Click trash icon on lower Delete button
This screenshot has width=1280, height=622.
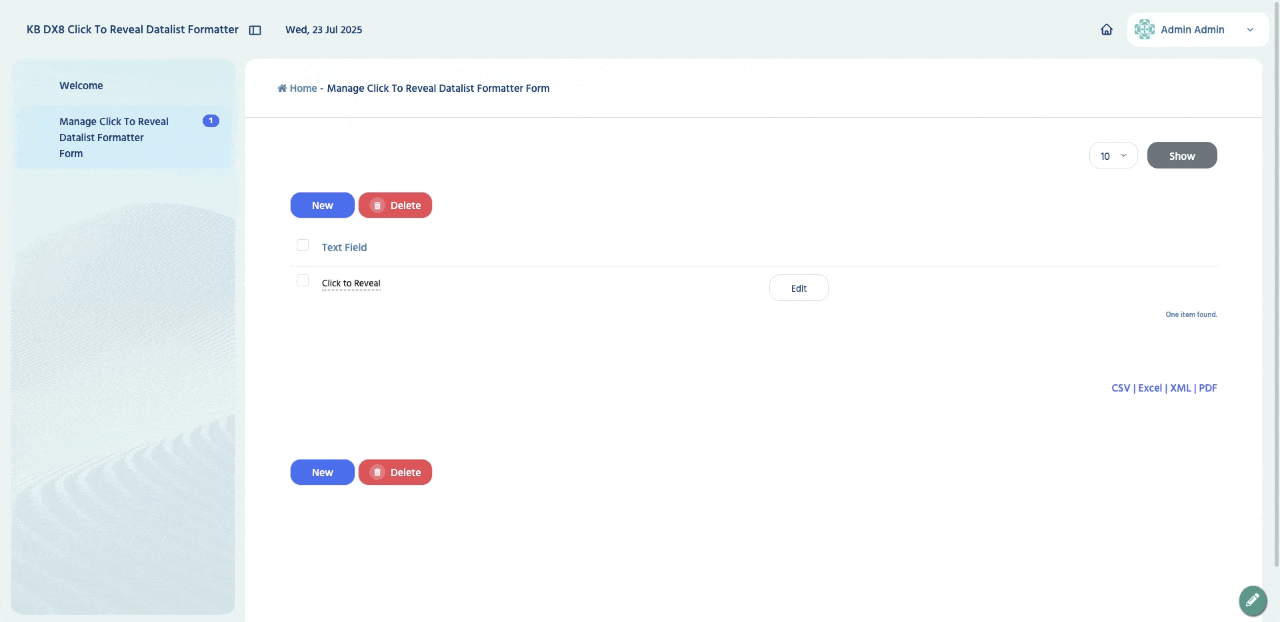[x=377, y=472]
